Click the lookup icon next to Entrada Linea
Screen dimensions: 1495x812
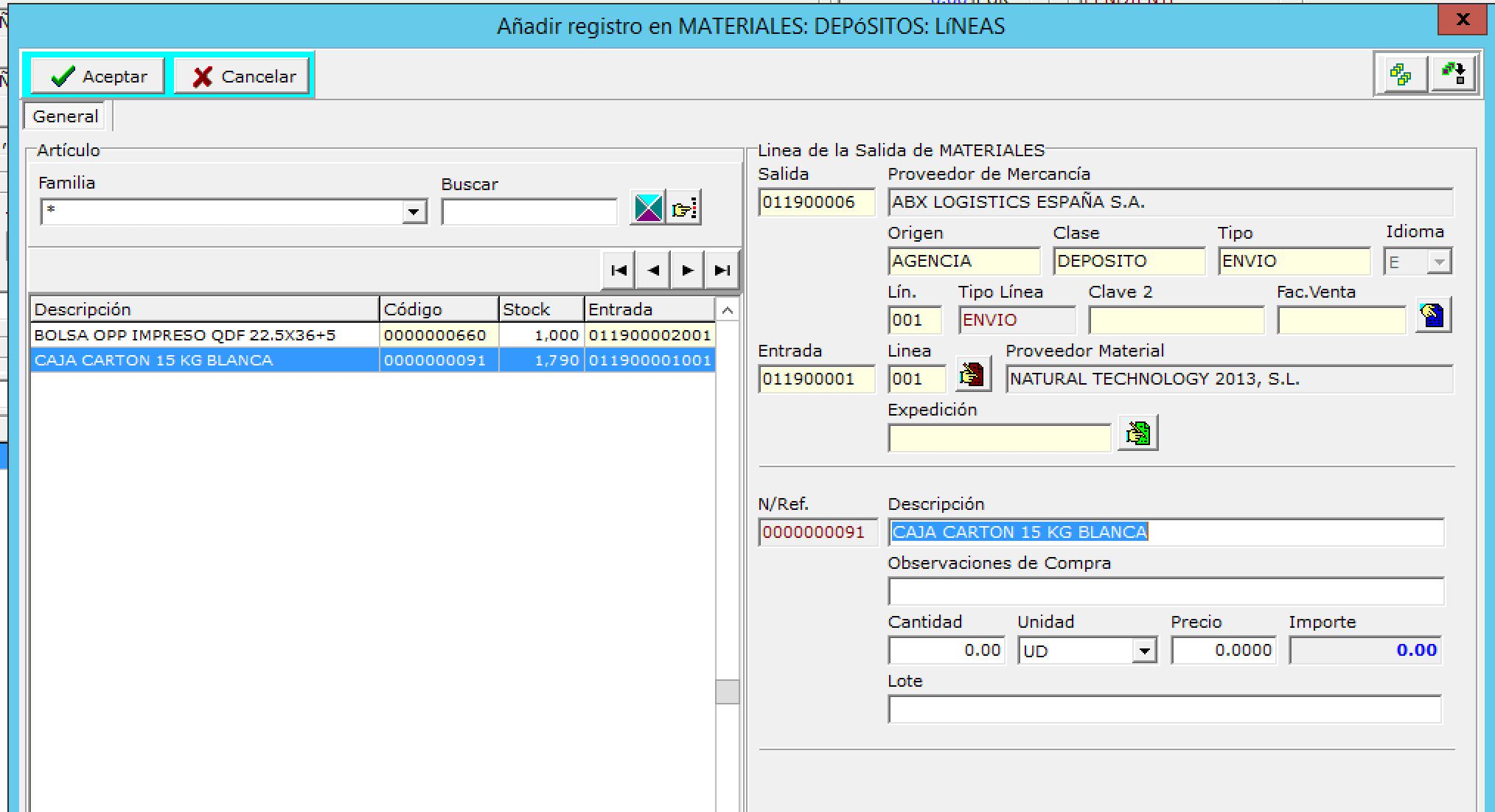[972, 375]
